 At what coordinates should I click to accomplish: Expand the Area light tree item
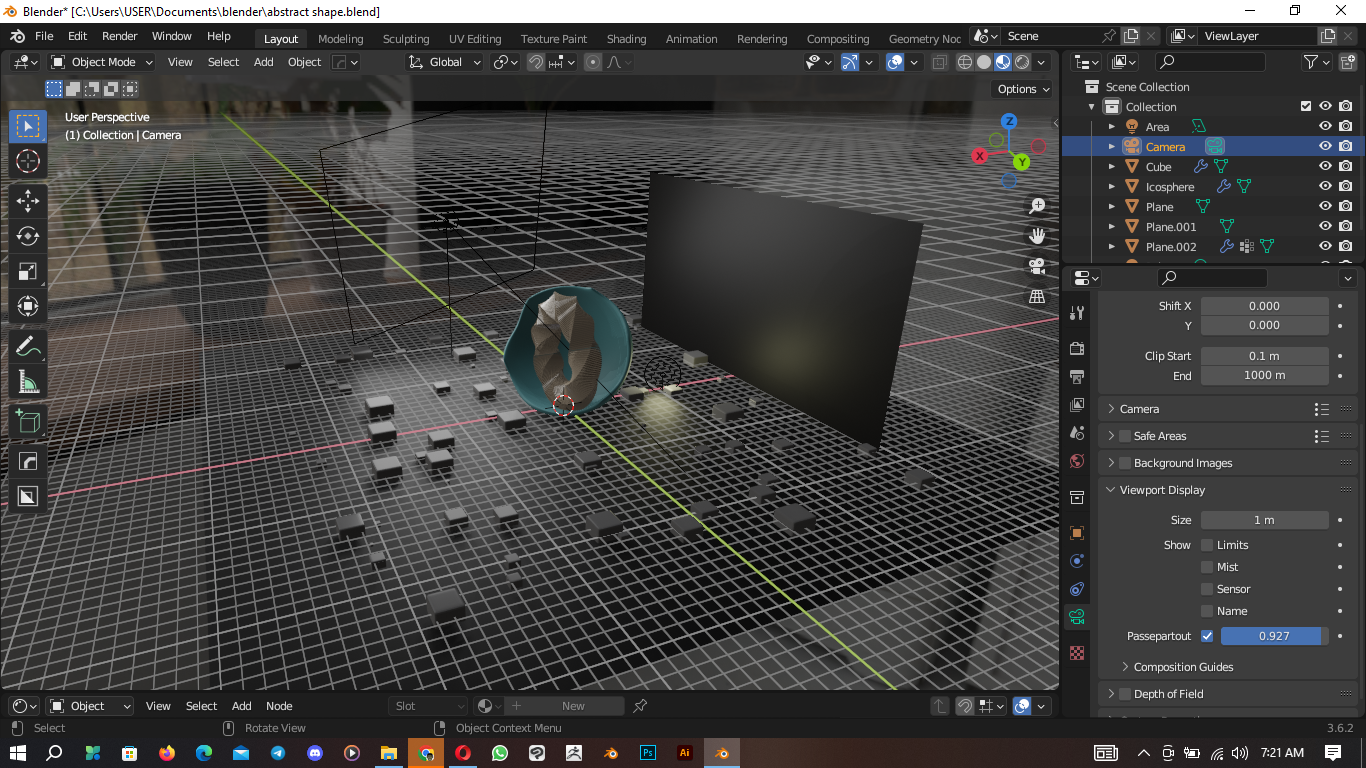coord(1111,127)
